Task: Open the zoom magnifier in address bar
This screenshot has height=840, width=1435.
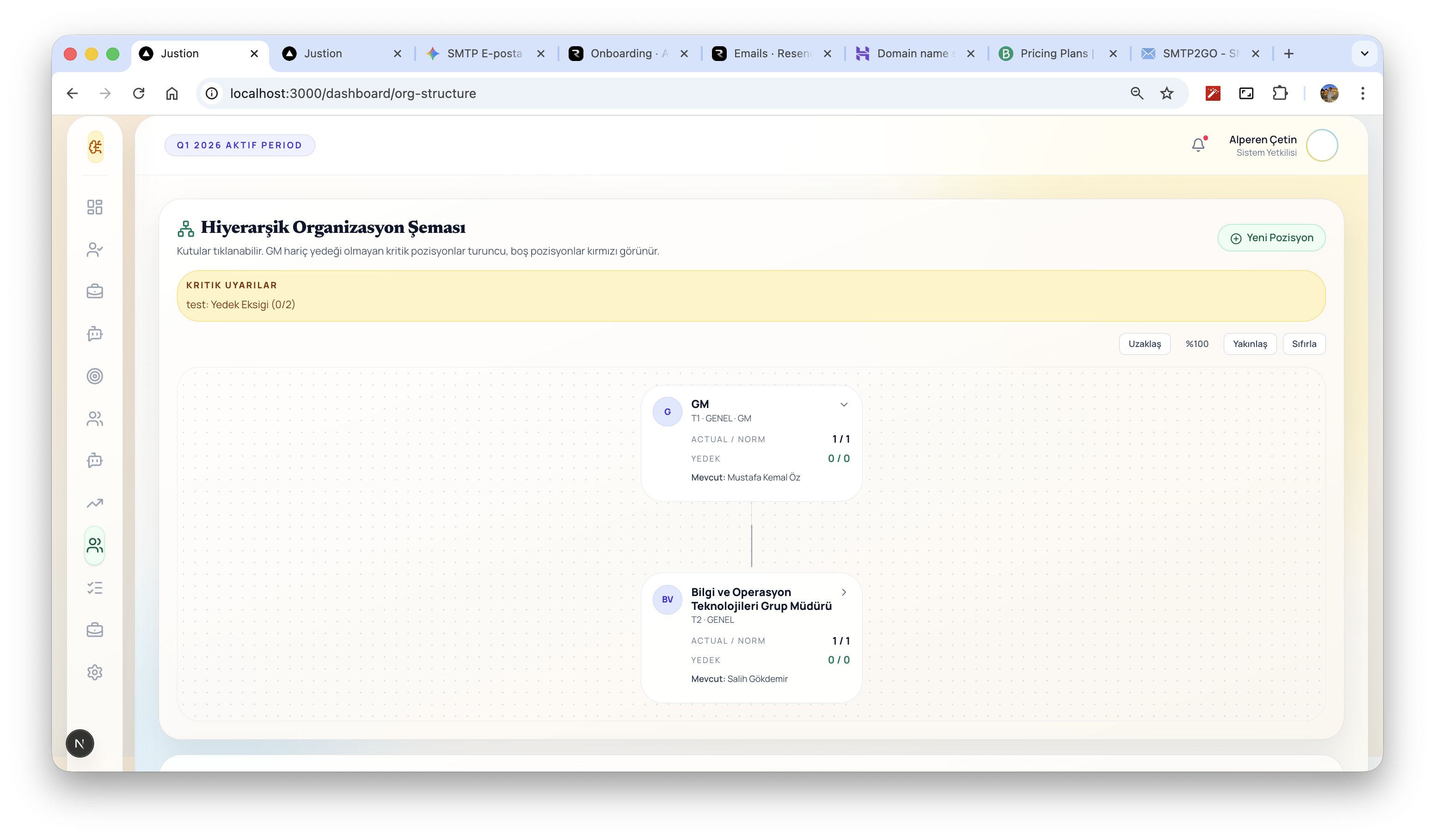Action: (1137, 93)
